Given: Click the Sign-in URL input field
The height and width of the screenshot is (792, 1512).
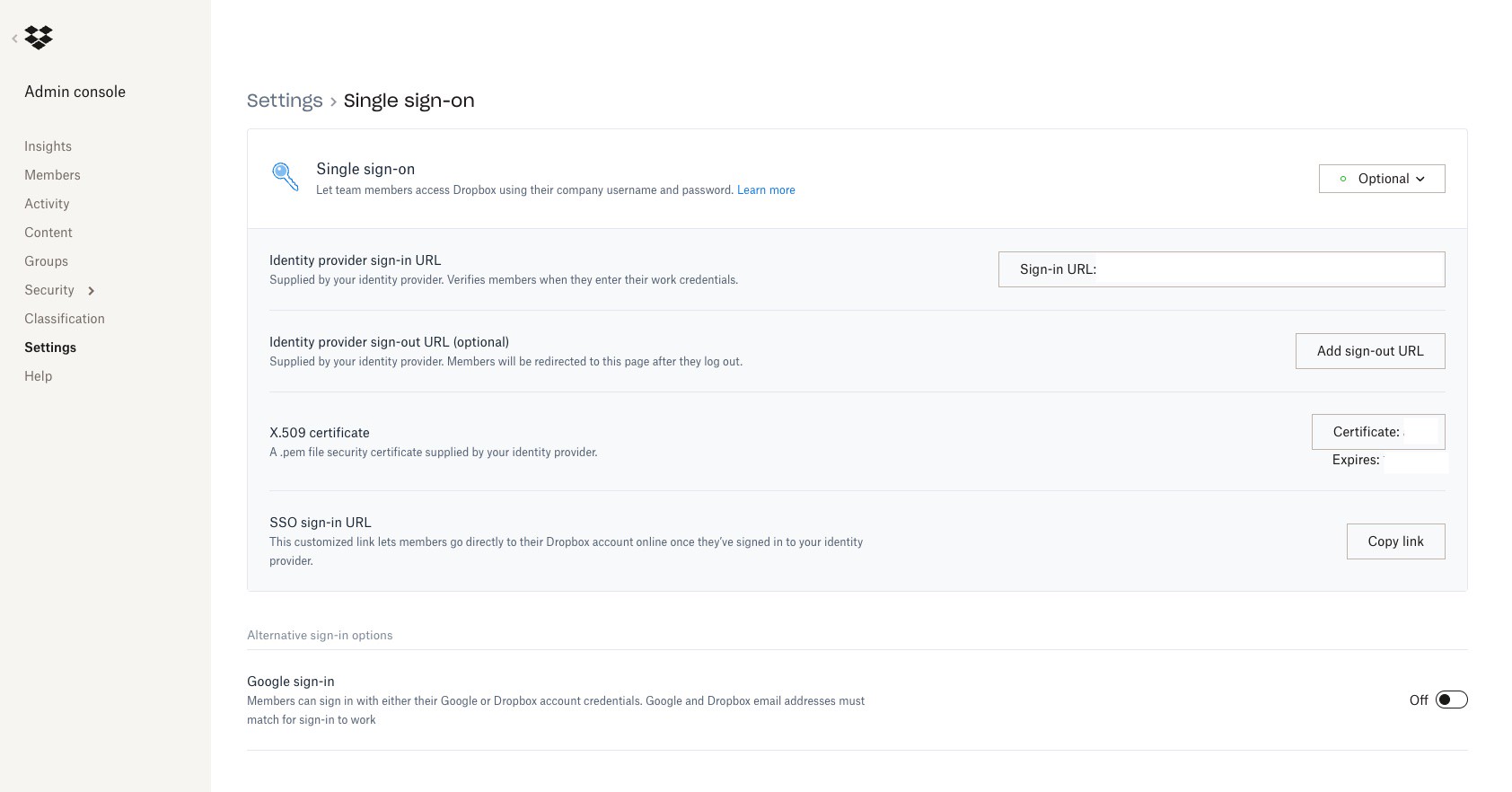Looking at the screenshot, I should (1221, 269).
